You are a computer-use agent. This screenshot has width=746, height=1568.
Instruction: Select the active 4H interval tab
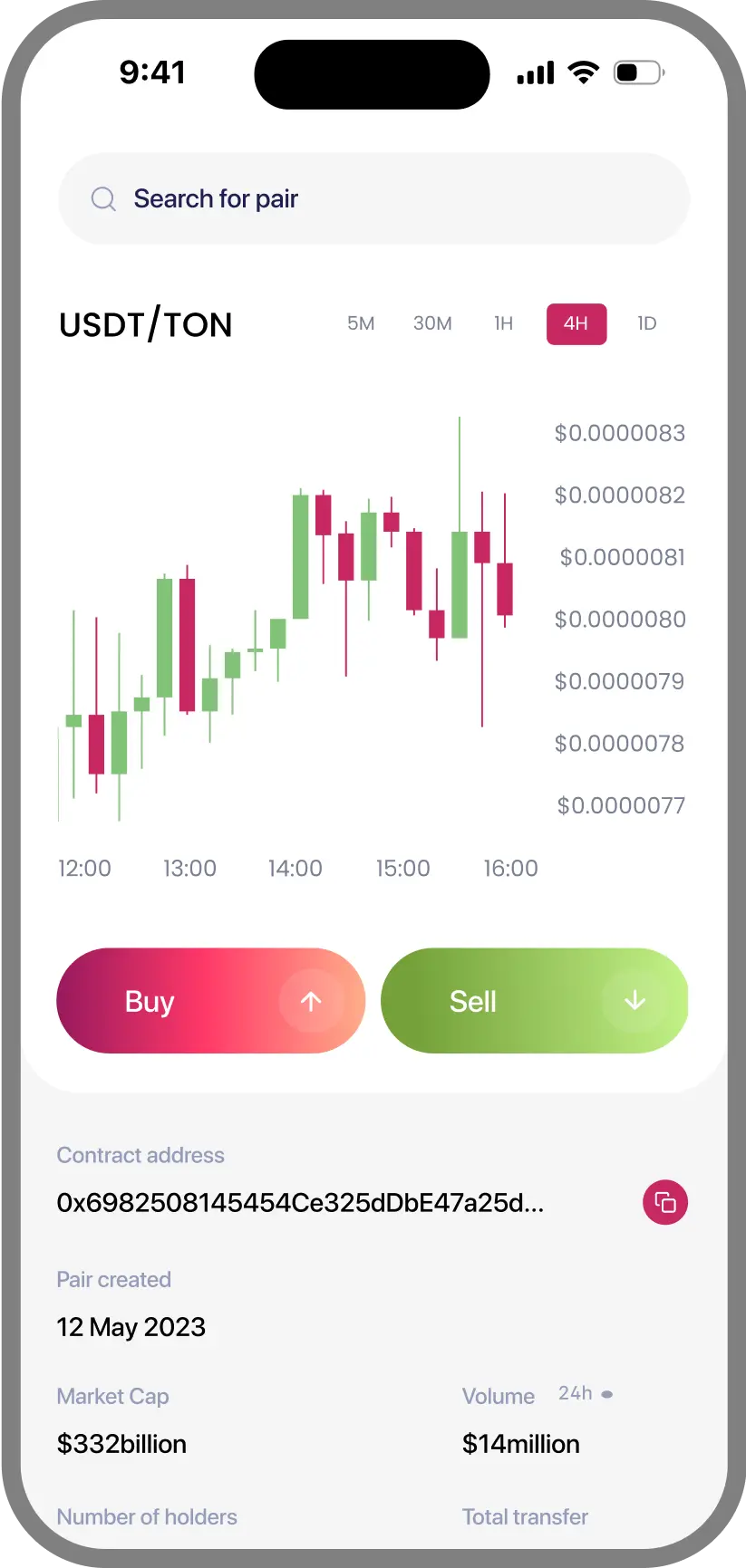pyautogui.click(x=576, y=324)
